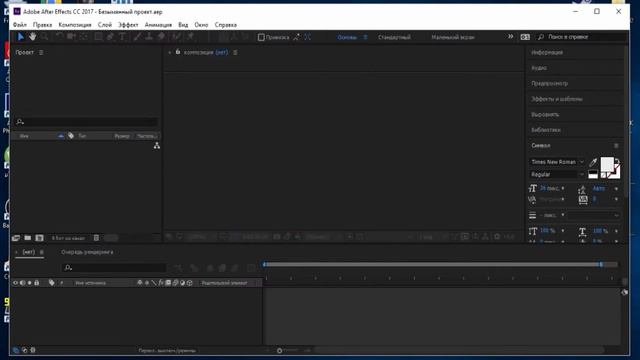640x360 pixels.
Task: Select the Rectangle shape tool
Action: pyautogui.click(x=98, y=37)
